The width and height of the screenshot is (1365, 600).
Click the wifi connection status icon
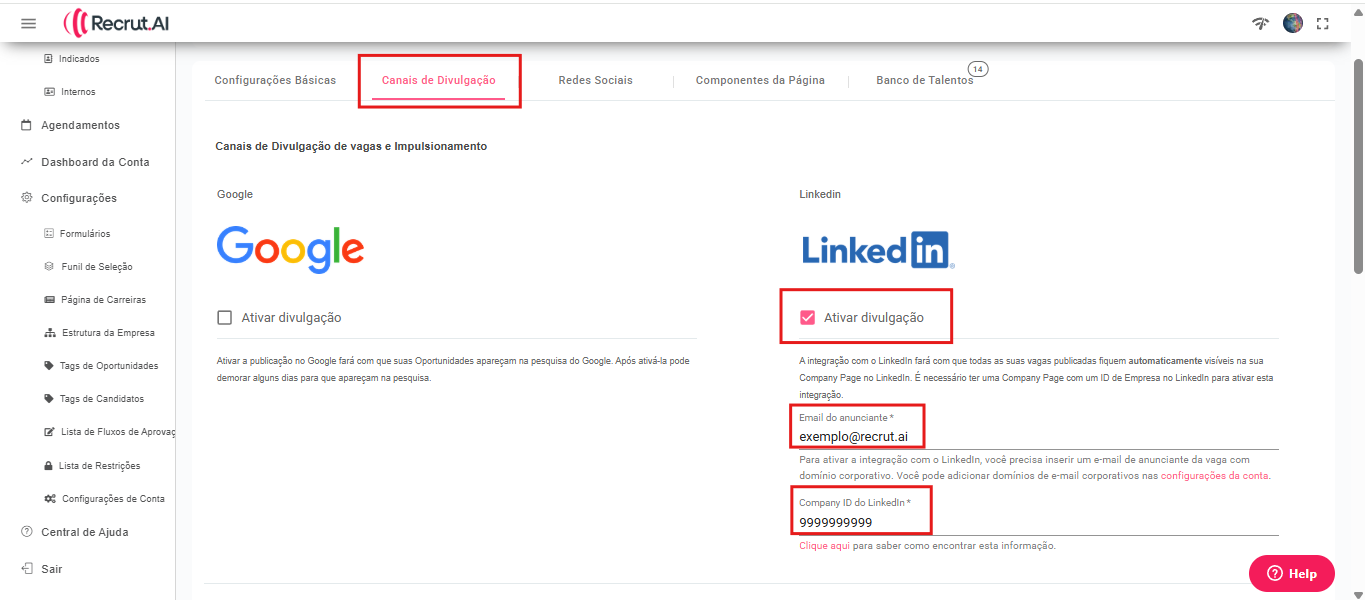(x=1260, y=23)
